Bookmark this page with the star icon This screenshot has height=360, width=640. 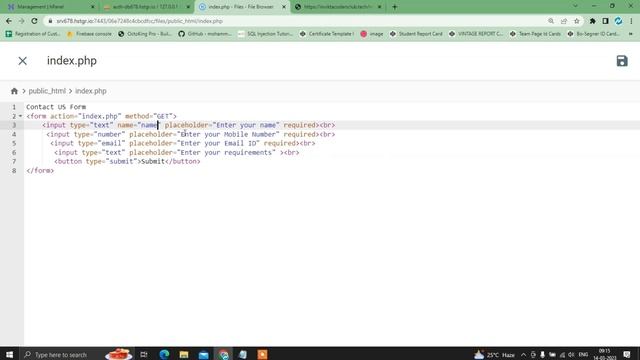(x=576, y=21)
